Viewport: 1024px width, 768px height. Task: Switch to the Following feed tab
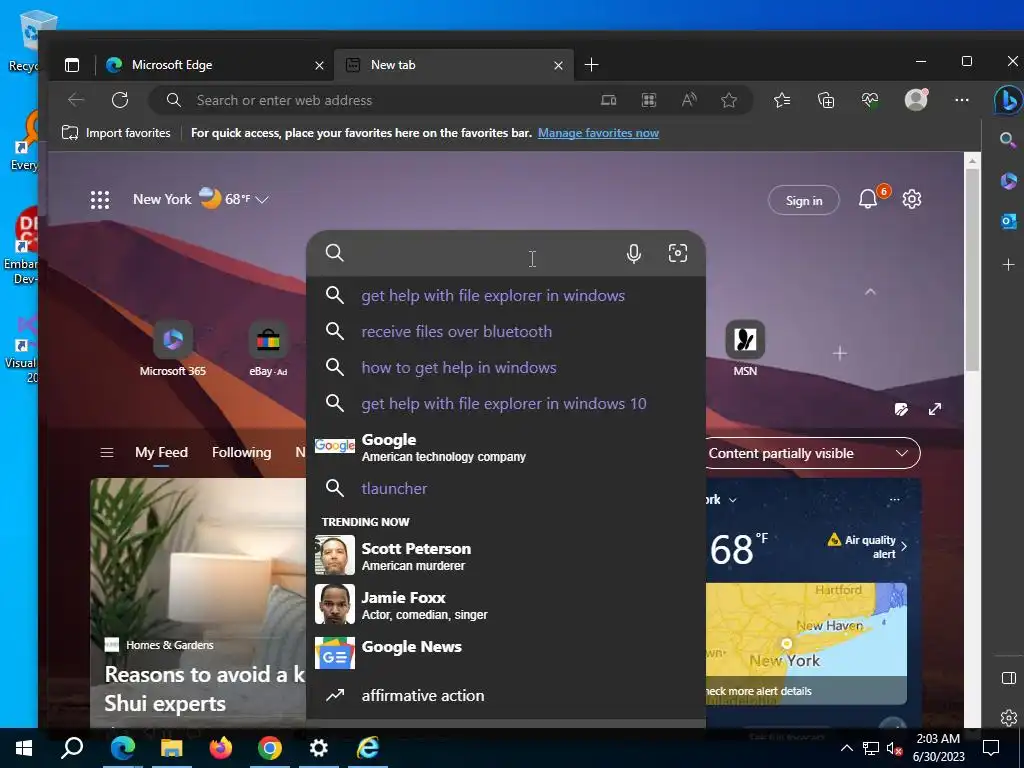point(242,453)
